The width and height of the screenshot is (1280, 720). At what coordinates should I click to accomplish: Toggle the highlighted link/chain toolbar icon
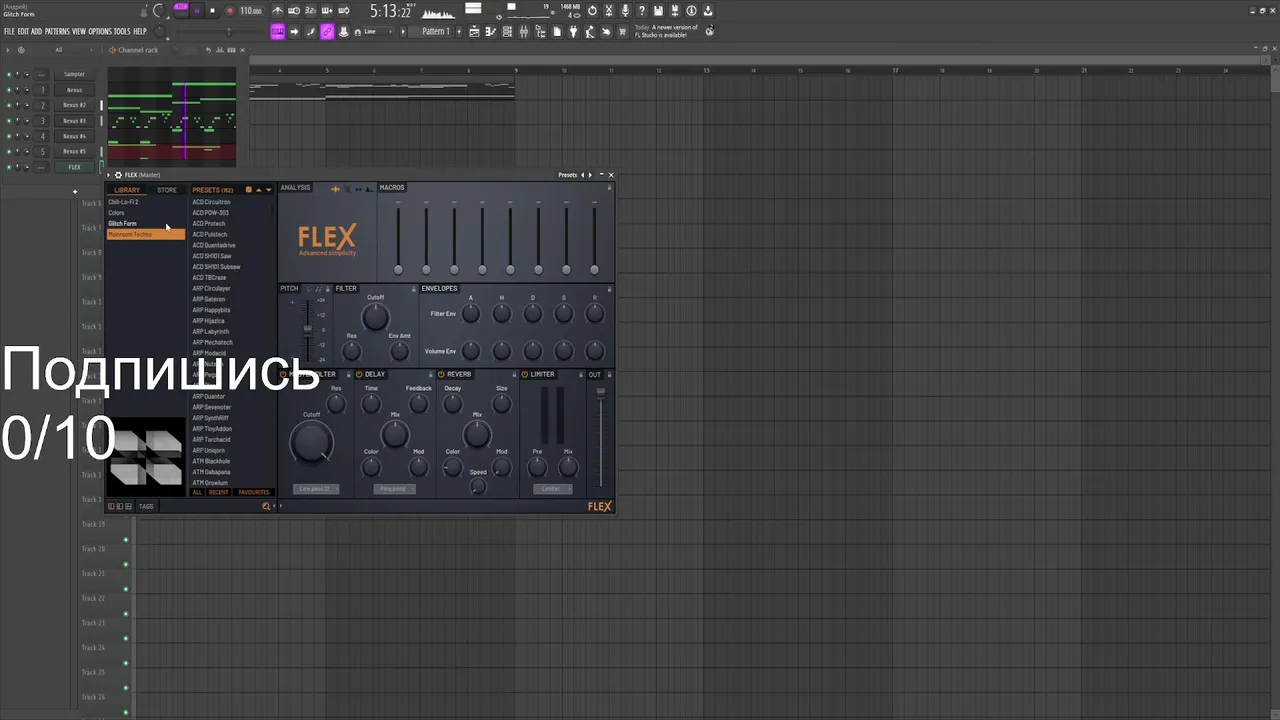click(327, 31)
